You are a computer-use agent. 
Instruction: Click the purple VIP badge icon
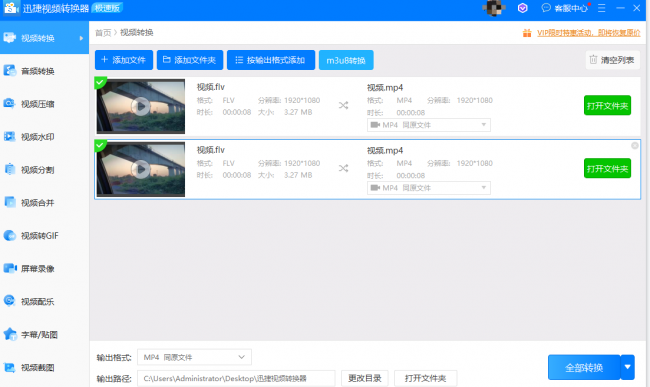tap(523, 8)
